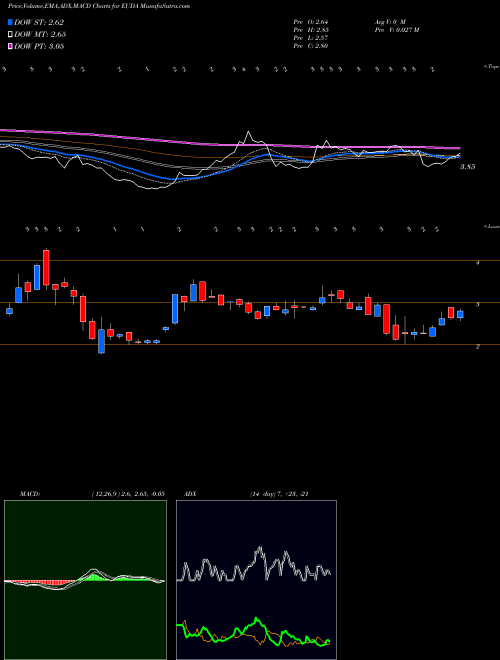This screenshot has height=660, width=500.
Task: Click the 'MACD:' panel heading
Action: click(30, 494)
